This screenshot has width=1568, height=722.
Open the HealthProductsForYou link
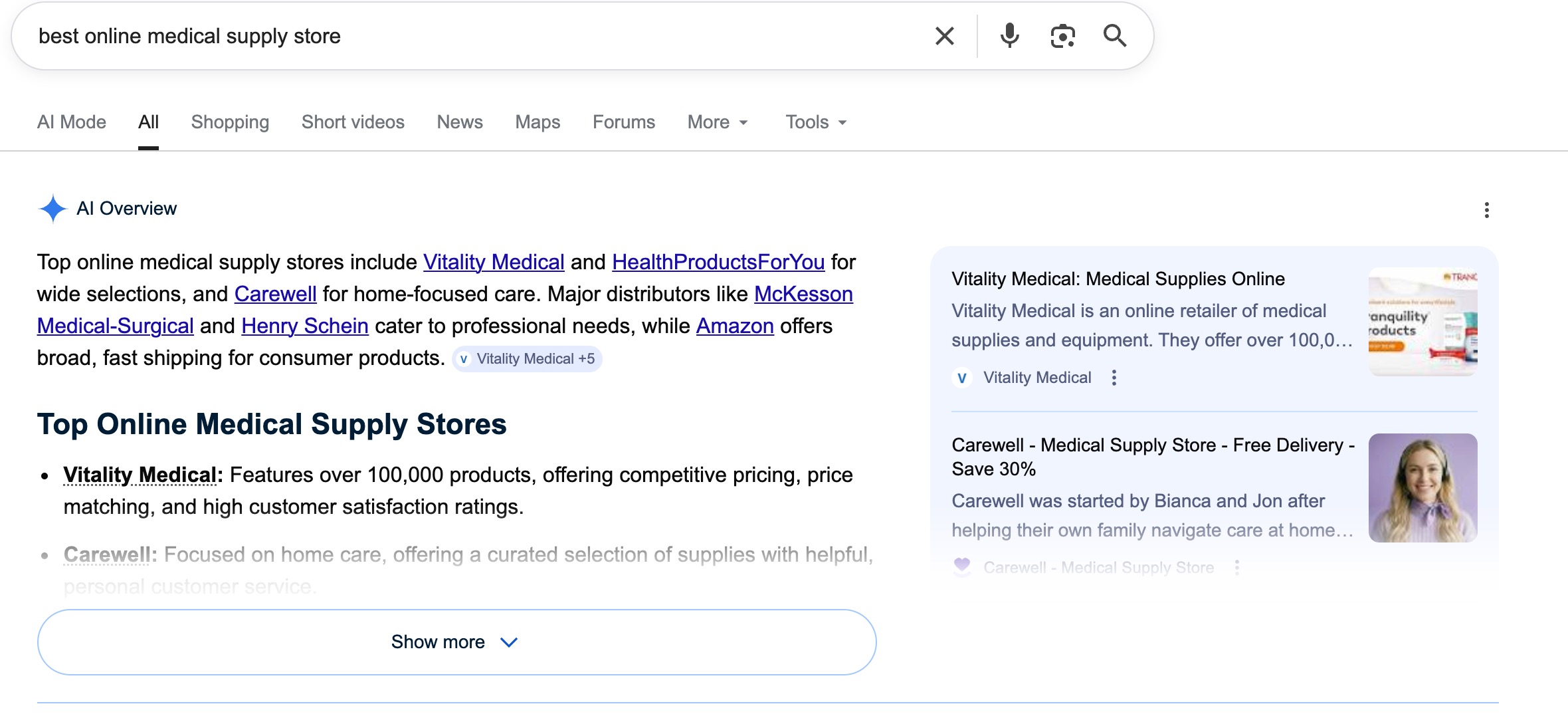click(718, 262)
